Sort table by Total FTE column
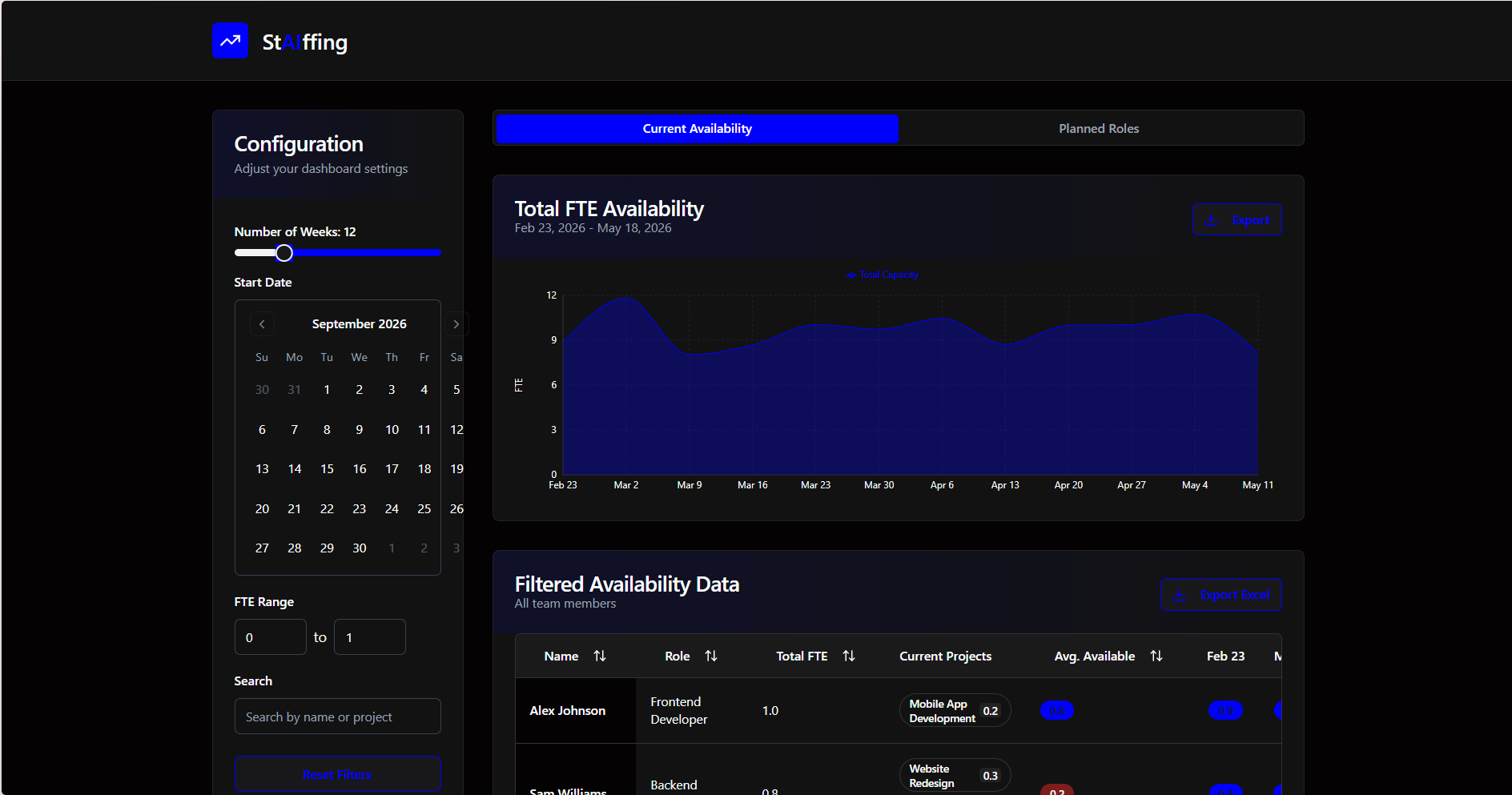The height and width of the screenshot is (795, 1512). click(x=849, y=656)
